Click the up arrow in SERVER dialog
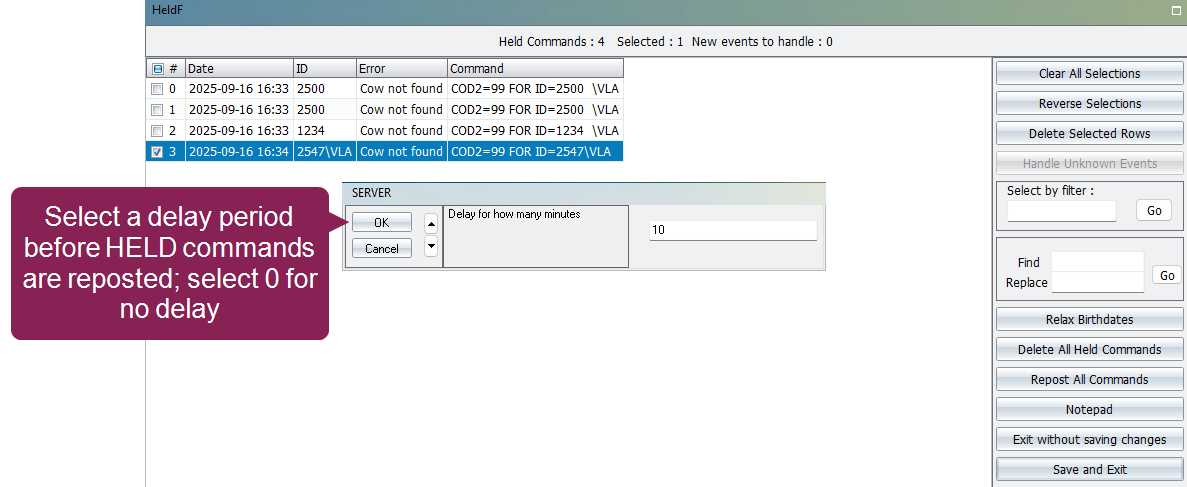This screenshot has height=487, width=1187. click(x=431, y=224)
